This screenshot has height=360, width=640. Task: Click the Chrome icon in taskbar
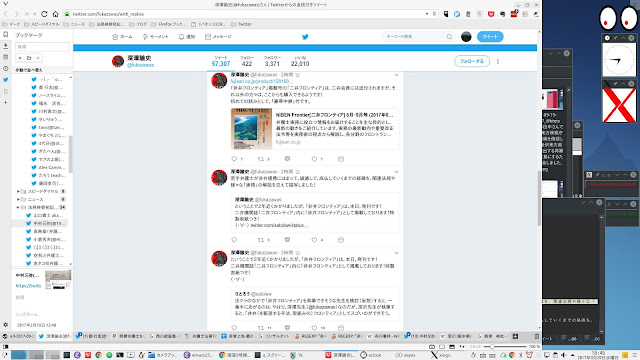click(98, 355)
